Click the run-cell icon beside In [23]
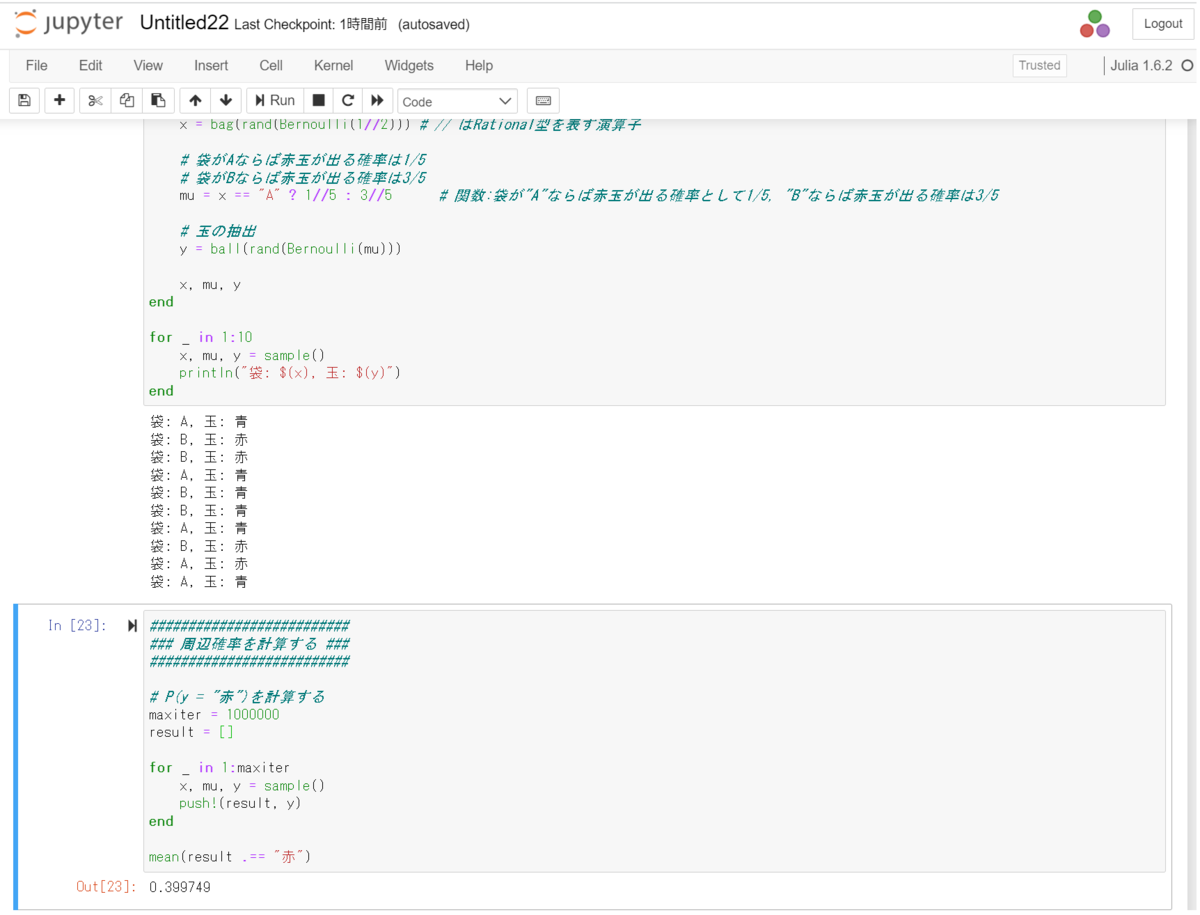Image resolution: width=1200 pixels, height=915 pixels. point(132,626)
